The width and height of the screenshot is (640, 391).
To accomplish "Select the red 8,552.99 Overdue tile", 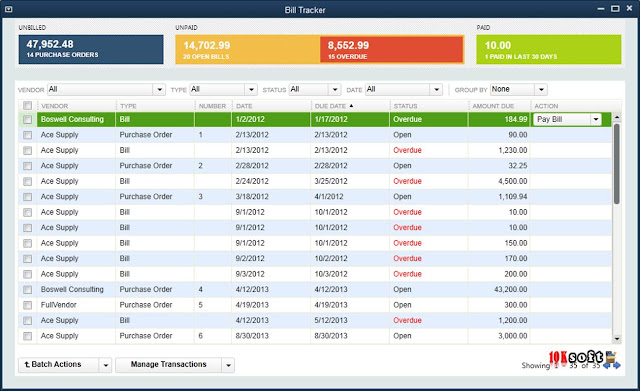I will [x=391, y=49].
